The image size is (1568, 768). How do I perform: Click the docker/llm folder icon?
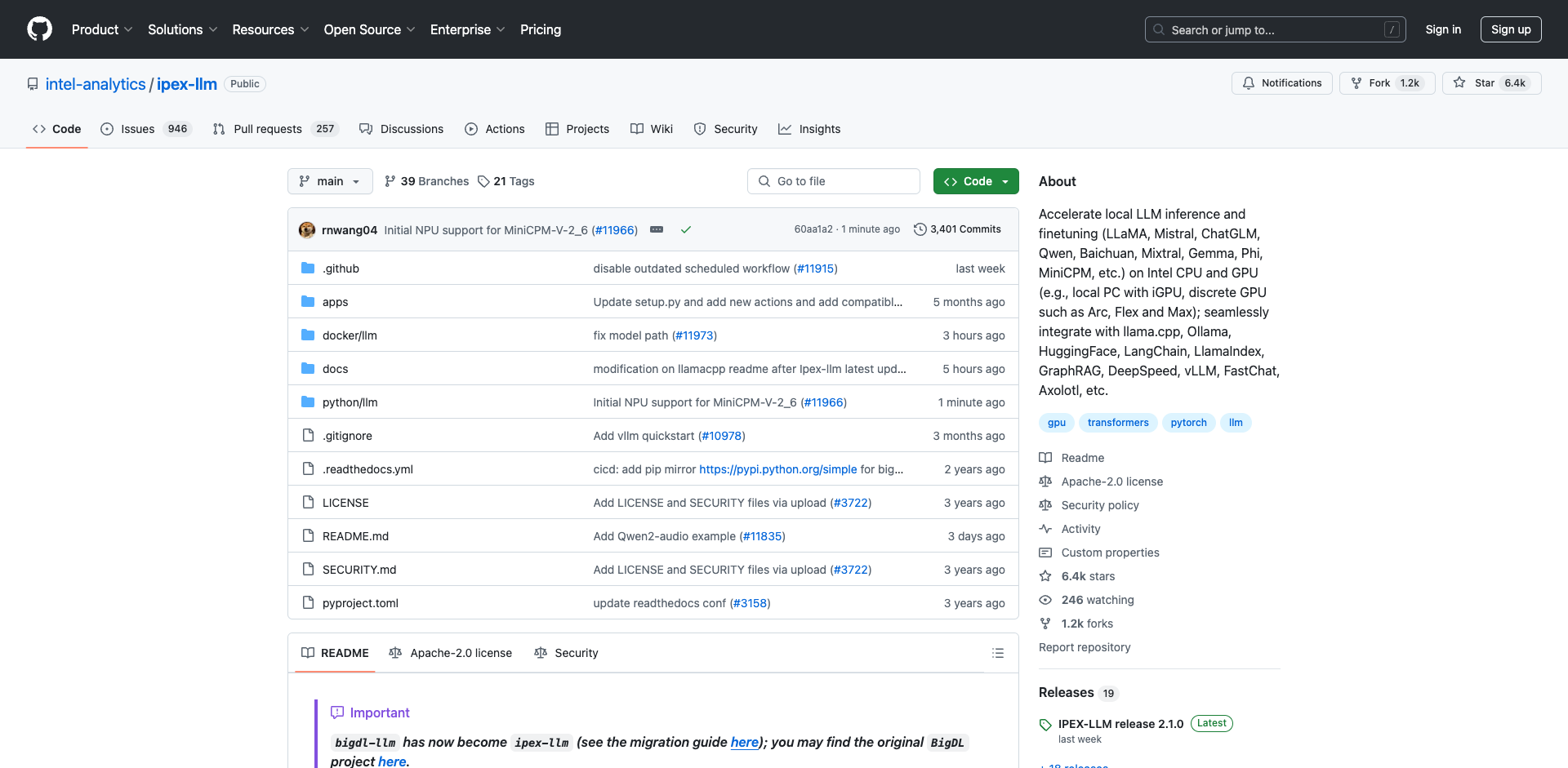(308, 335)
